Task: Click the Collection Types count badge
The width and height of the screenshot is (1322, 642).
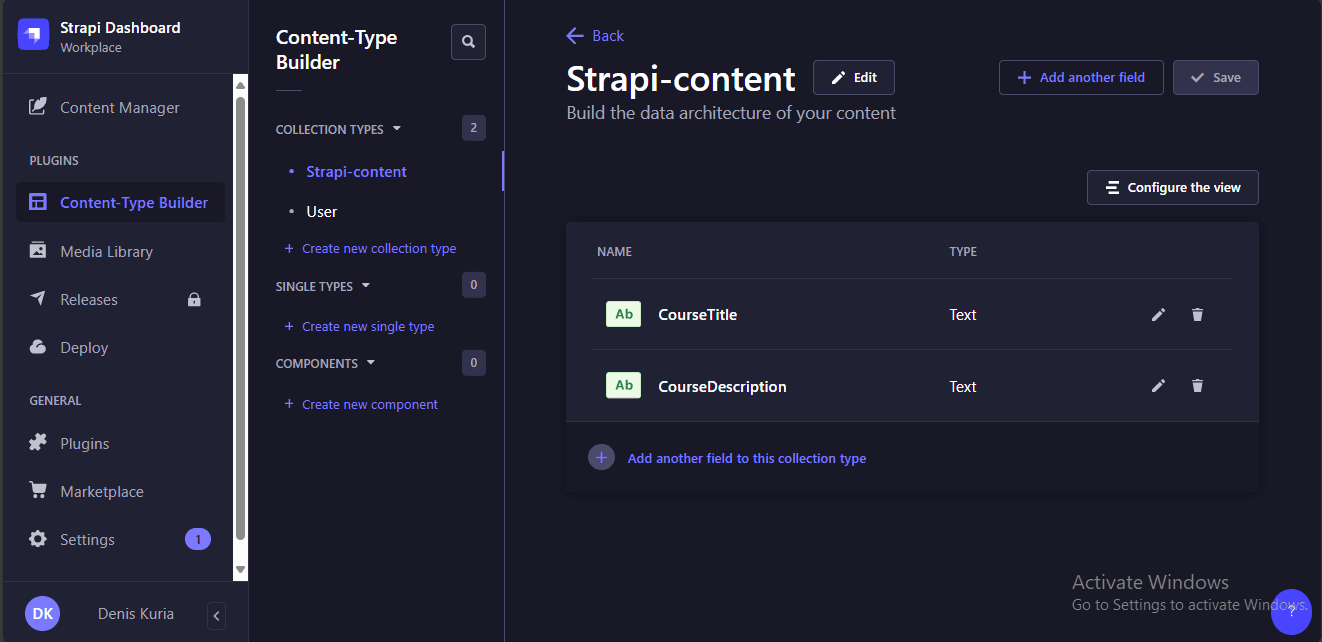Action: (x=474, y=128)
